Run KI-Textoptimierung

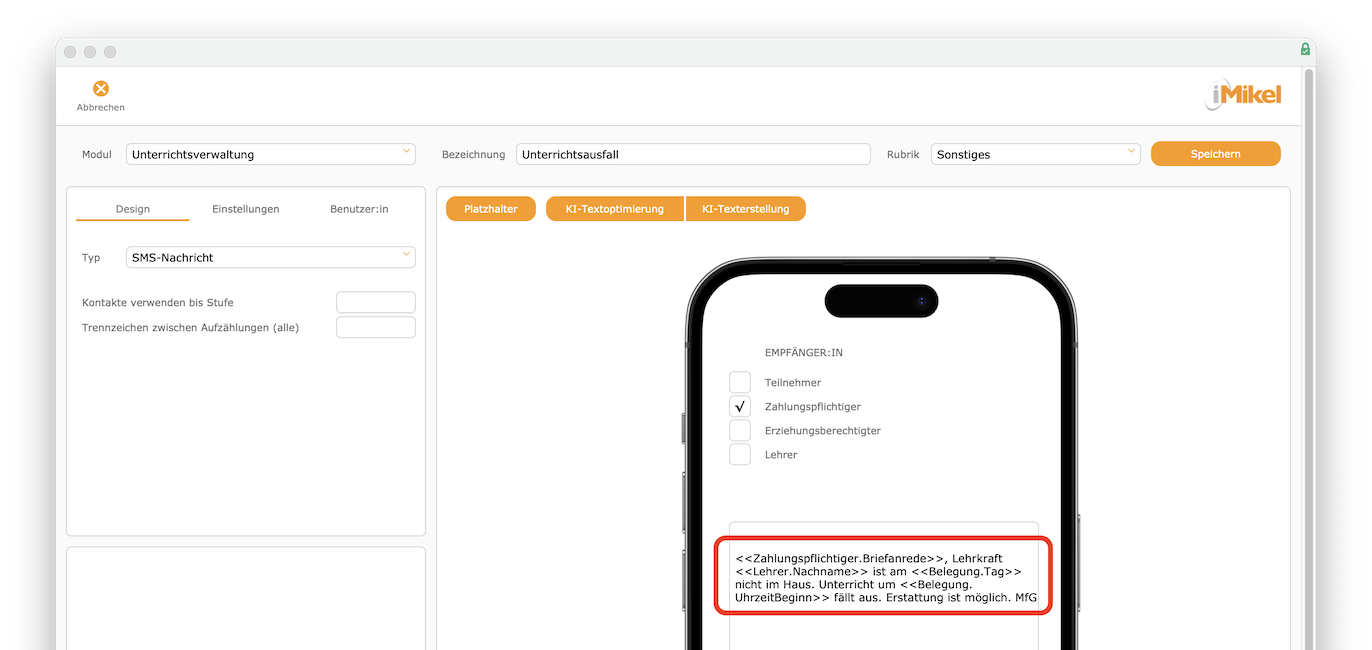coord(615,209)
